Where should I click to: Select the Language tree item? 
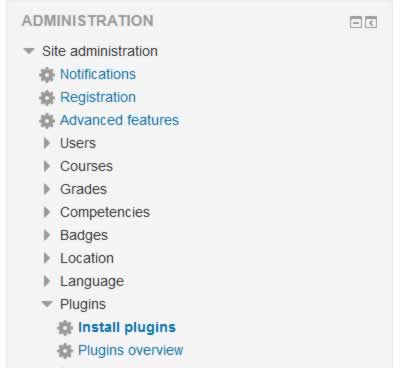point(92,282)
